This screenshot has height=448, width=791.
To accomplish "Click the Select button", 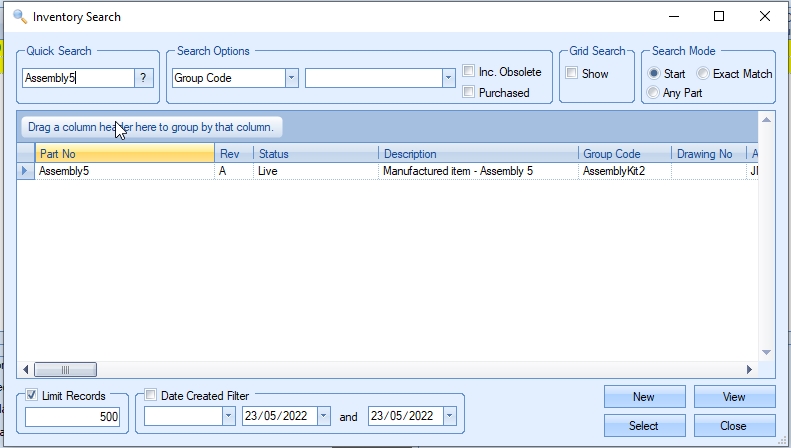I will (x=643, y=426).
